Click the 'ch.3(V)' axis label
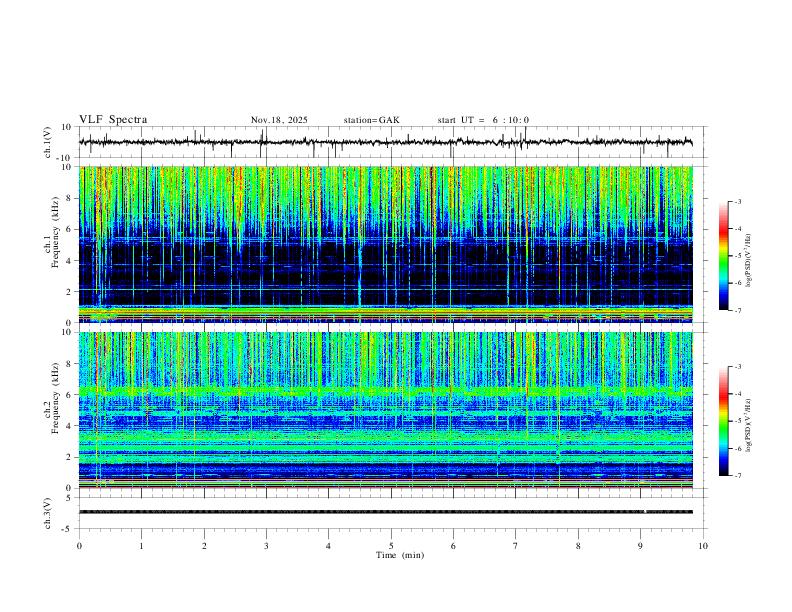The image size is (792, 612). coord(48,513)
